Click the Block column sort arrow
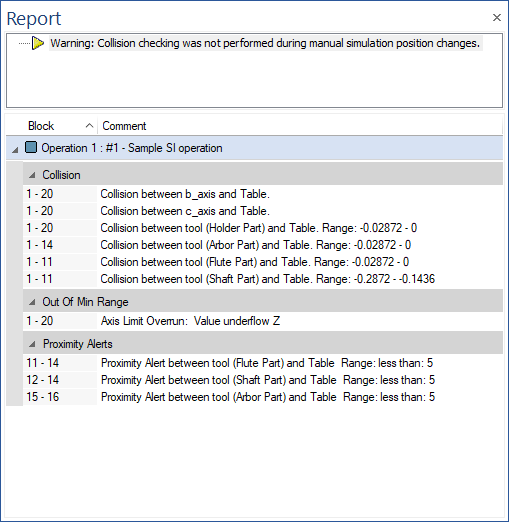Viewport: 509px width, 522px height. [x=89, y=126]
